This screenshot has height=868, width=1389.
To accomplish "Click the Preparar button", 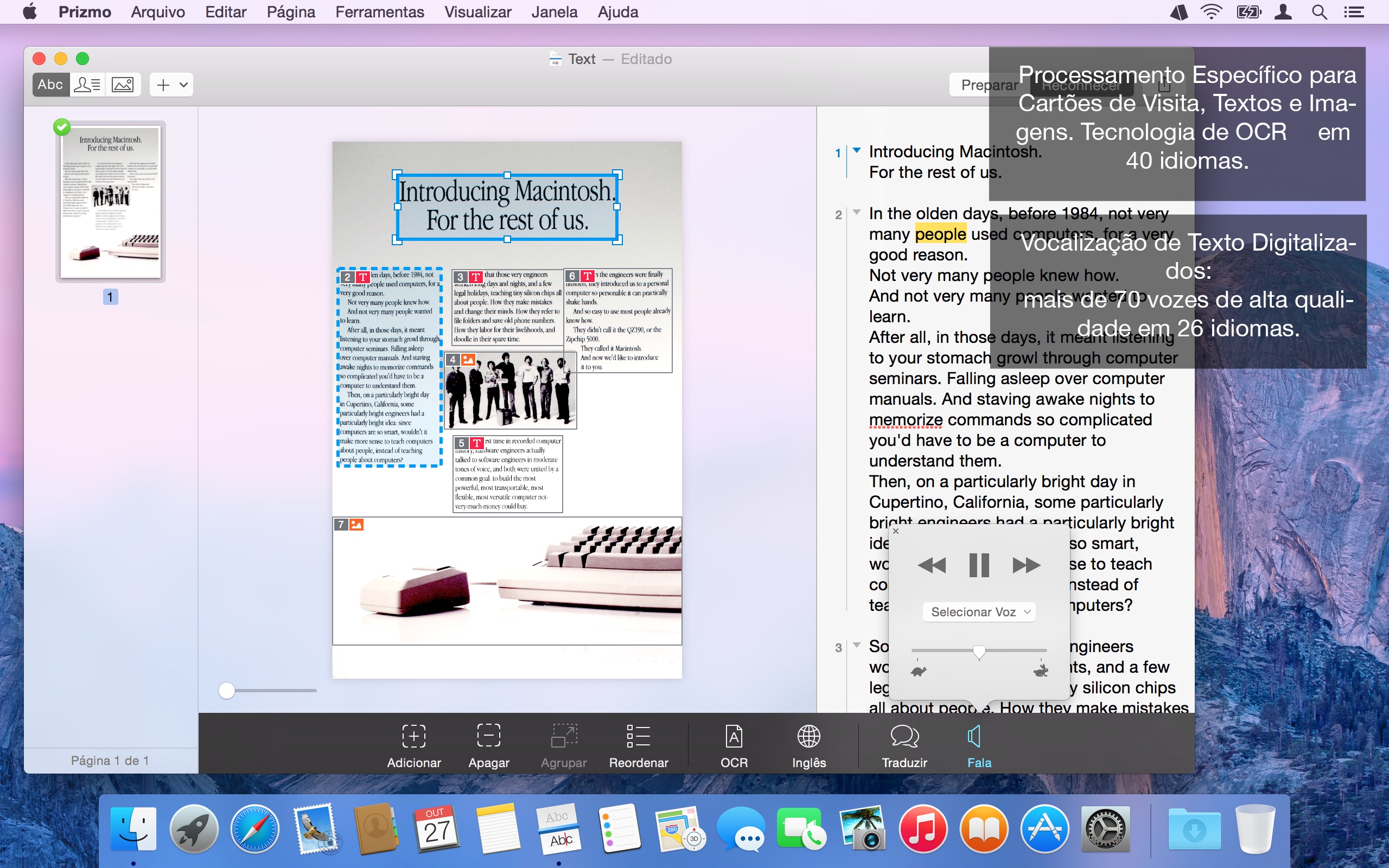I will [x=989, y=85].
